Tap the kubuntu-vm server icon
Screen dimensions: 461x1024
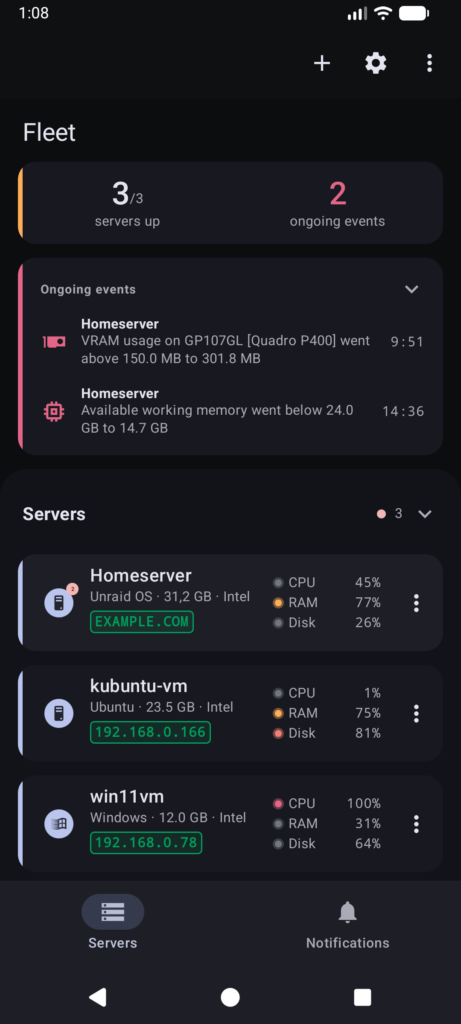pyautogui.click(x=59, y=713)
